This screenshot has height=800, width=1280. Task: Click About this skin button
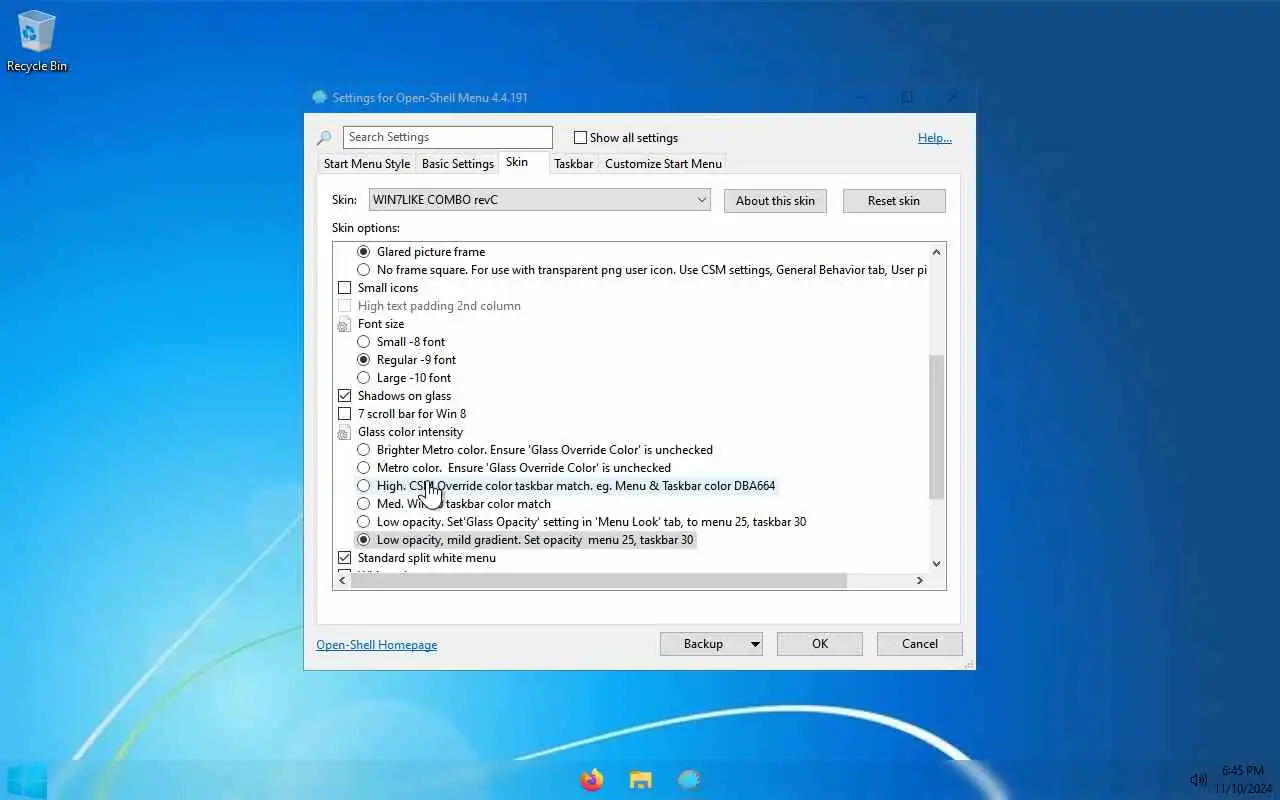pos(775,201)
